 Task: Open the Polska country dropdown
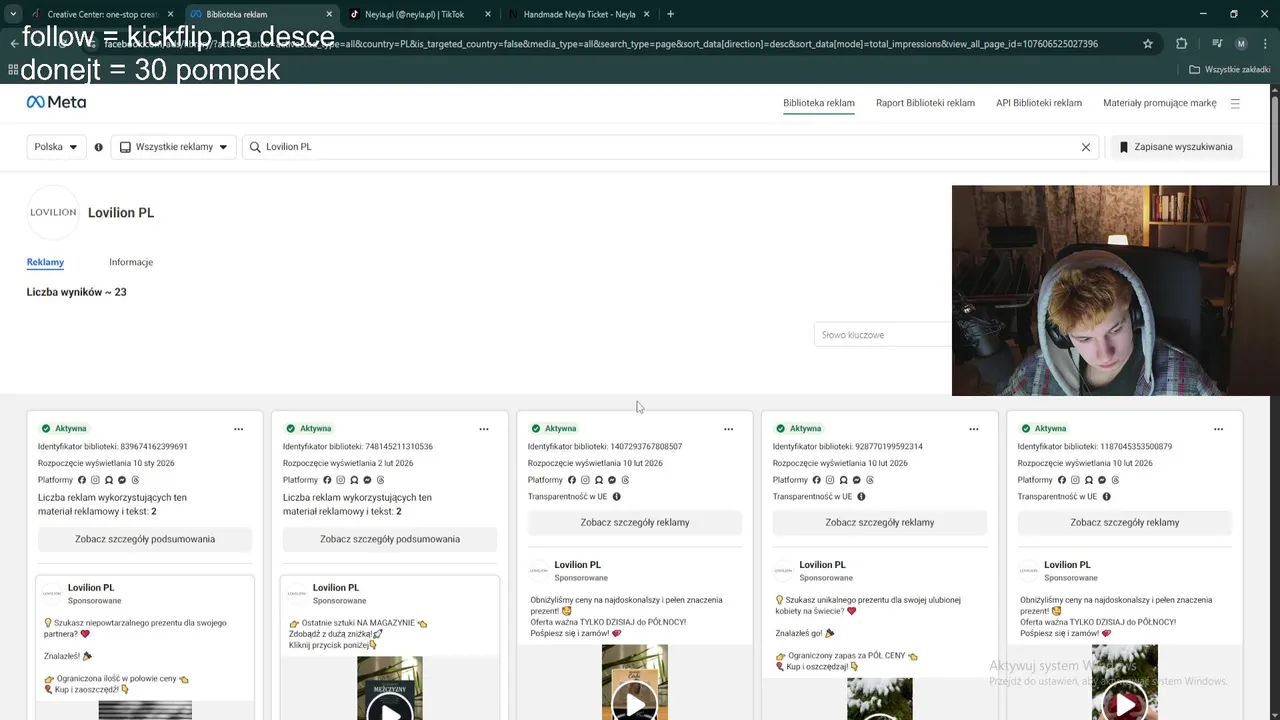point(57,147)
